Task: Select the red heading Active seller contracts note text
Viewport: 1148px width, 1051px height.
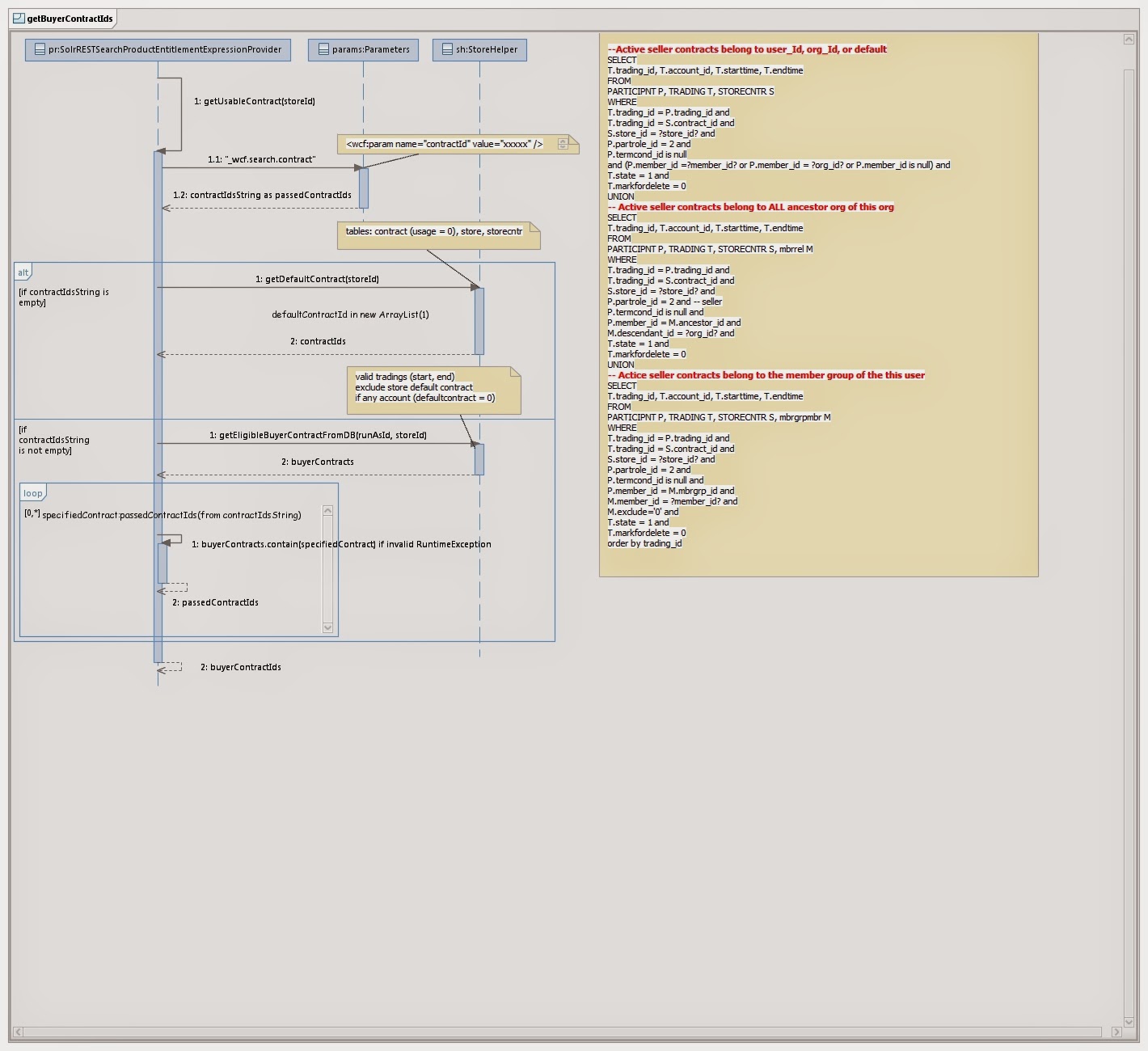Action: [x=748, y=49]
